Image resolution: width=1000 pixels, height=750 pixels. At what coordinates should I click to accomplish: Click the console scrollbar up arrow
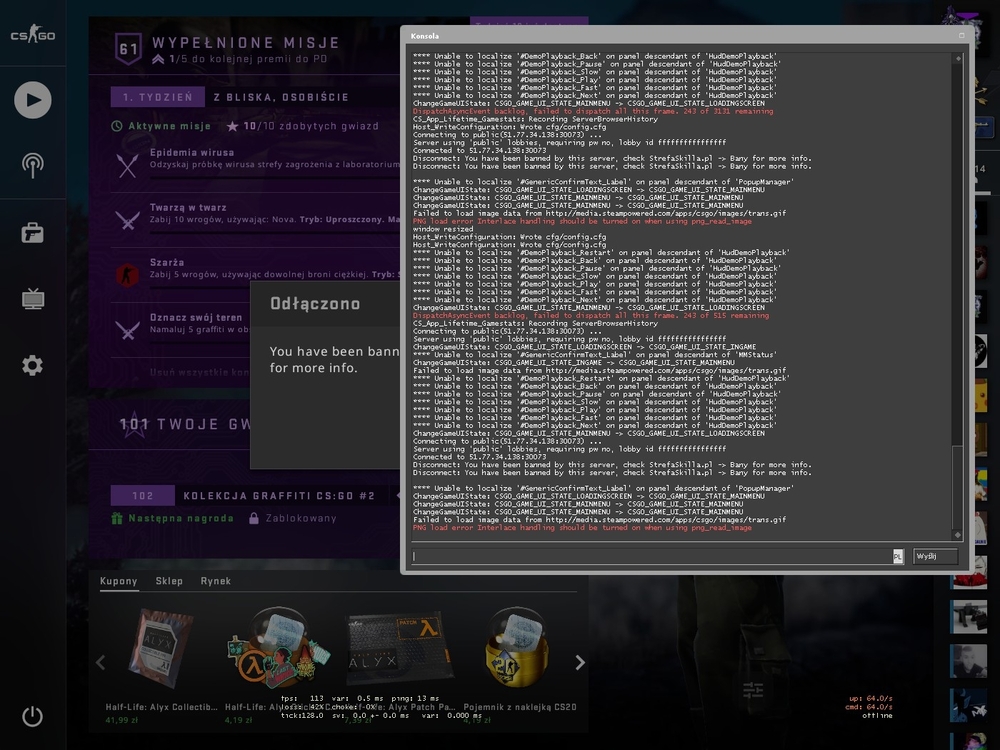[x=957, y=58]
